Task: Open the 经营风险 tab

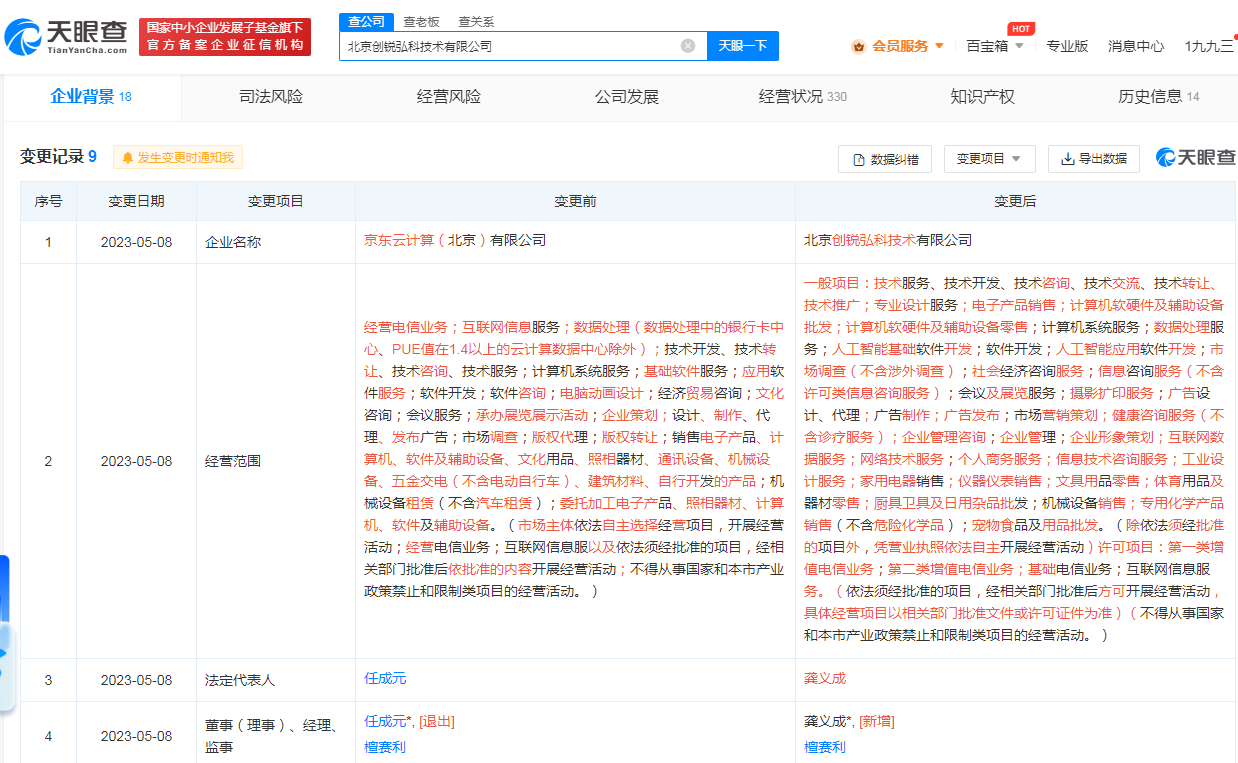Action: tap(449, 97)
